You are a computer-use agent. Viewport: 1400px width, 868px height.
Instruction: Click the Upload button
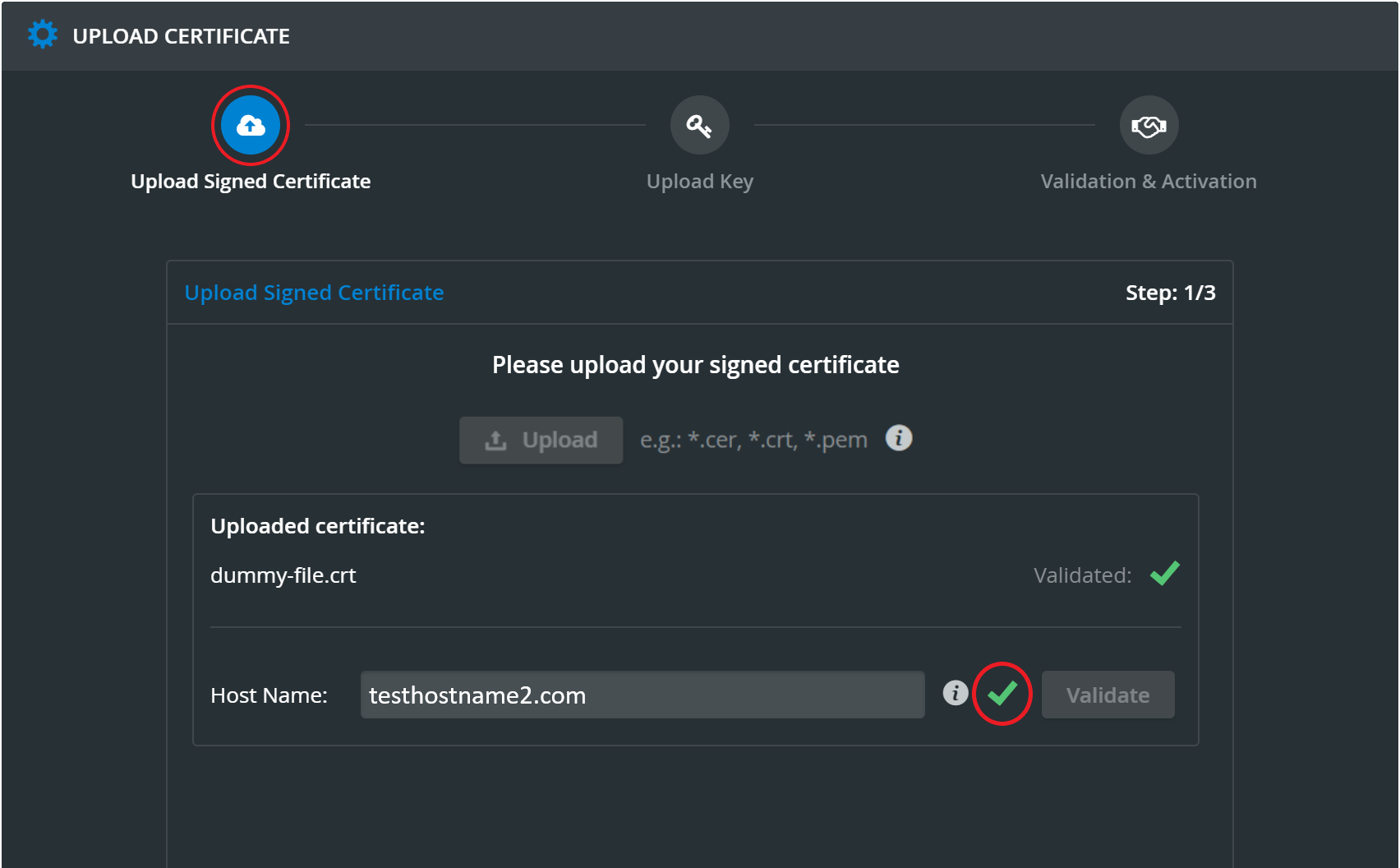tap(541, 441)
